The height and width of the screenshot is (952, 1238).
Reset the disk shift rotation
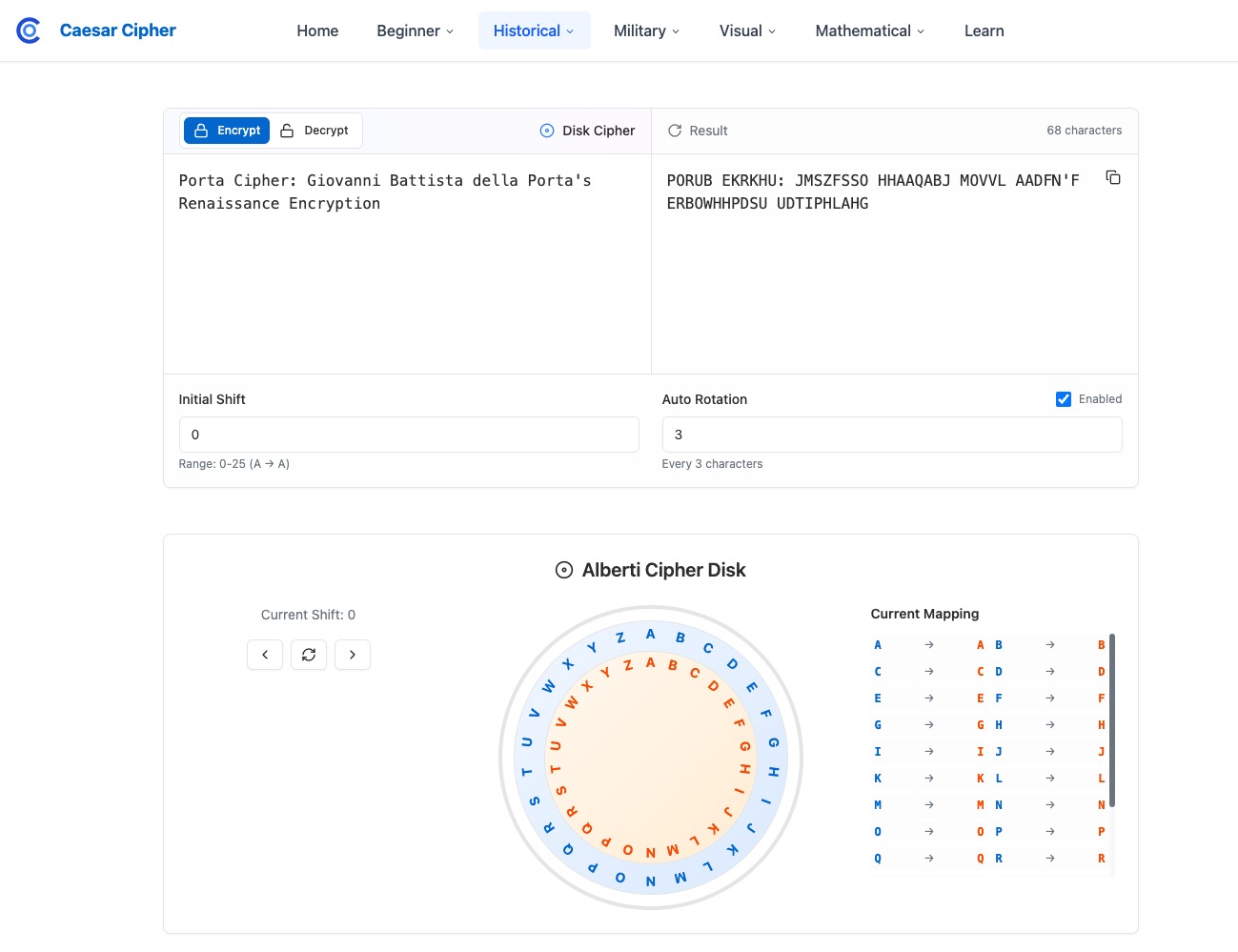pyautogui.click(x=309, y=655)
